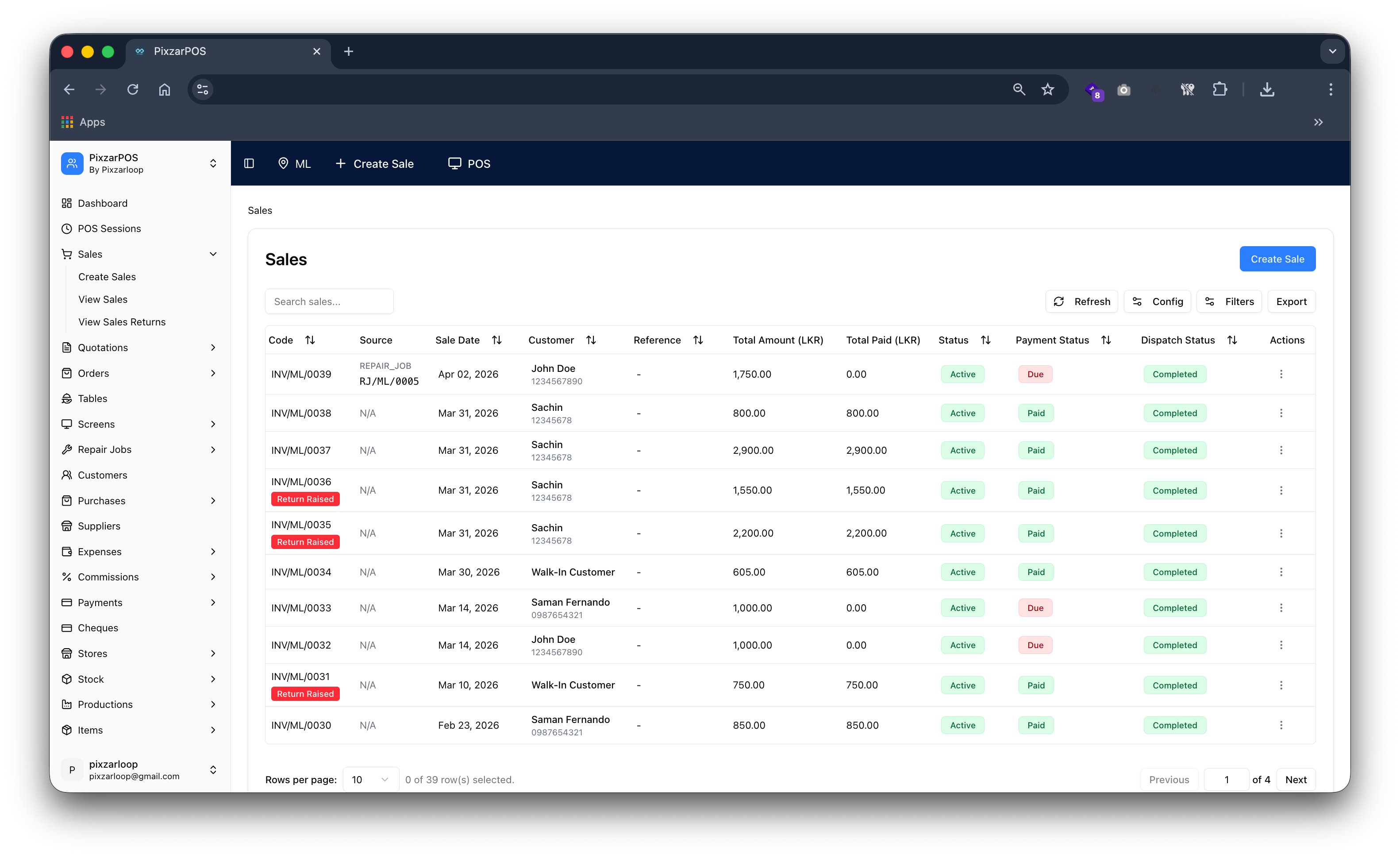Open the actions menu for INV/ML/0039

[x=1282, y=374]
